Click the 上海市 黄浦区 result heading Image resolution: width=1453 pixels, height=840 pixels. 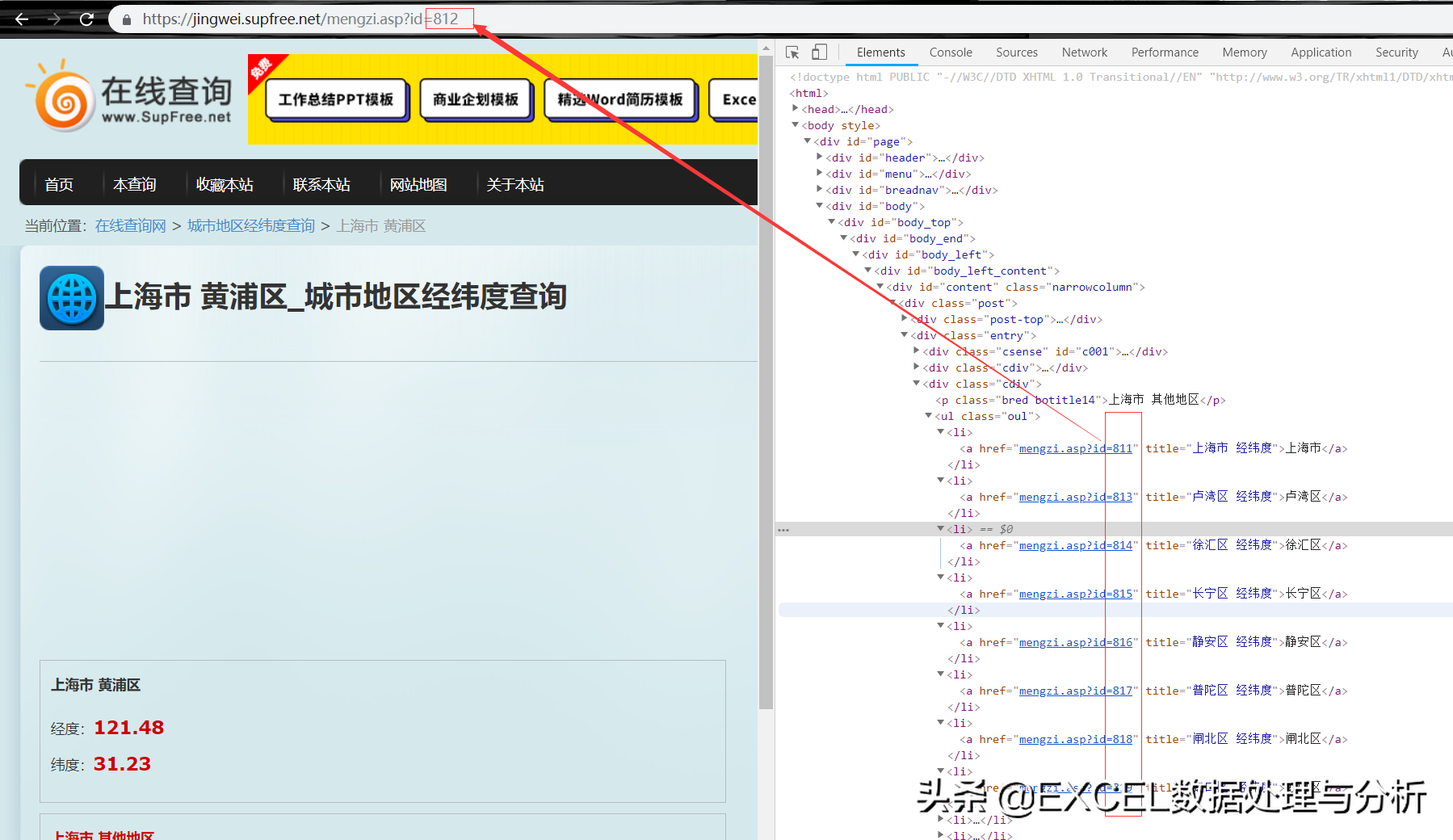click(x=95, y=685)
